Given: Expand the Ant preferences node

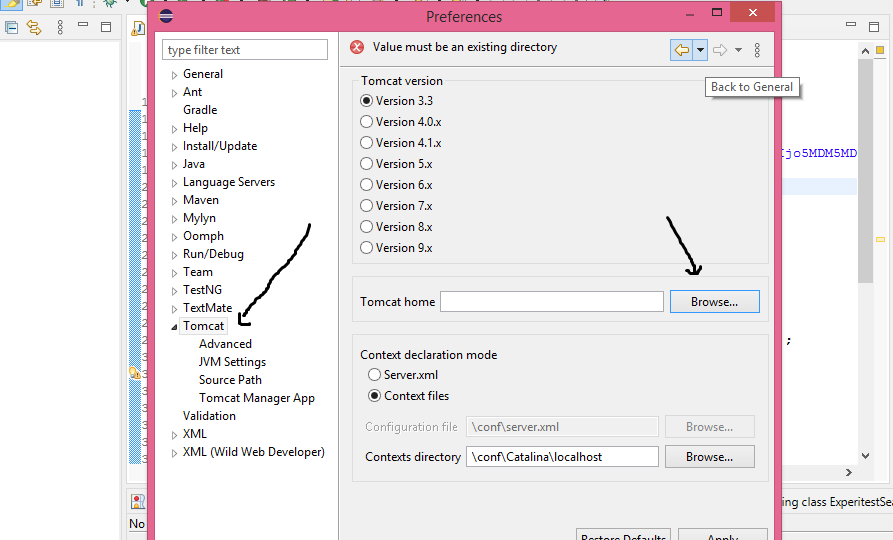Looking at the screenshot, I should click(174, 93).
